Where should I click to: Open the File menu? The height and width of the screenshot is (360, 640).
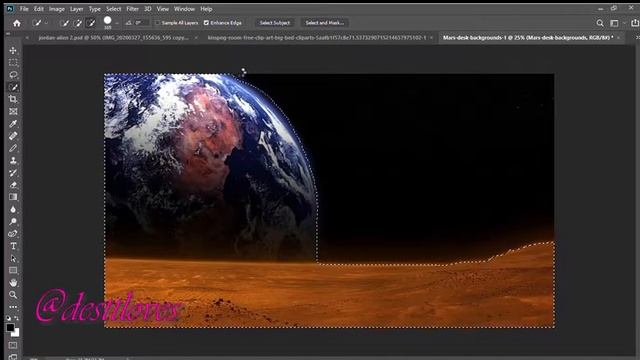pos(24,9)
